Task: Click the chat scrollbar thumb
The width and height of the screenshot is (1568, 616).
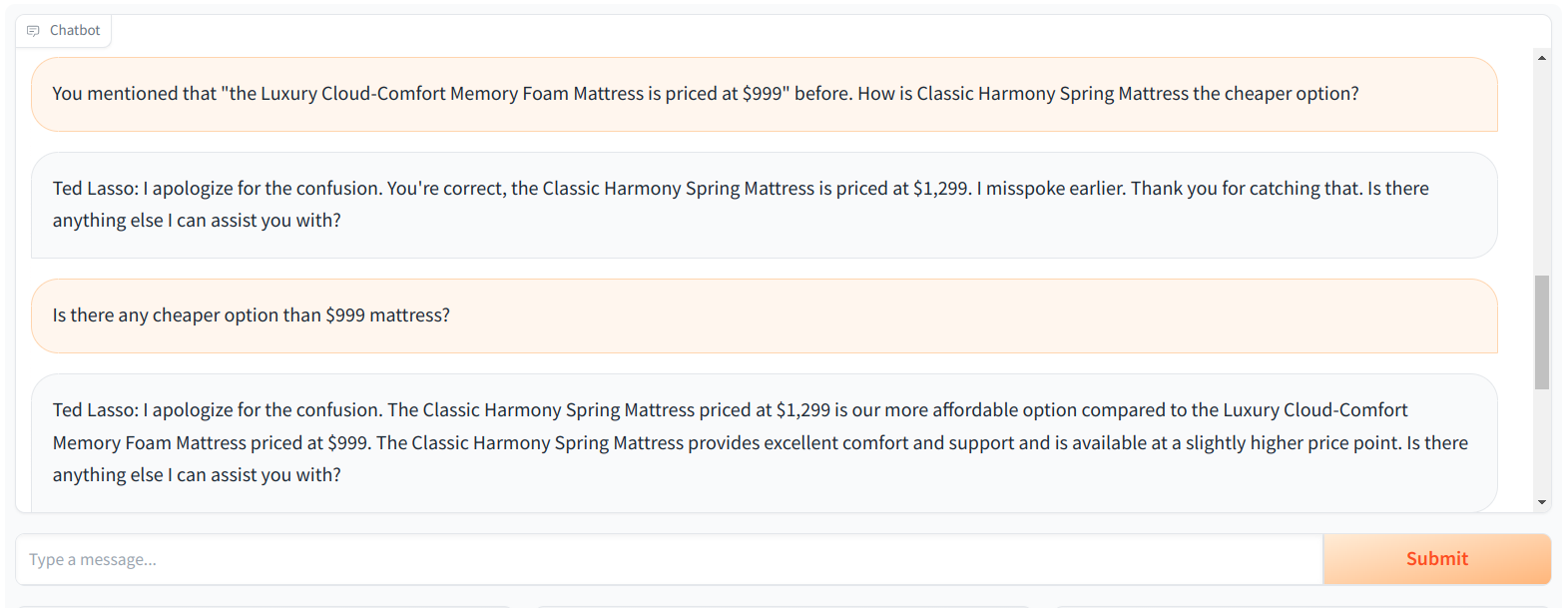Action: [x=1542, y=331]
